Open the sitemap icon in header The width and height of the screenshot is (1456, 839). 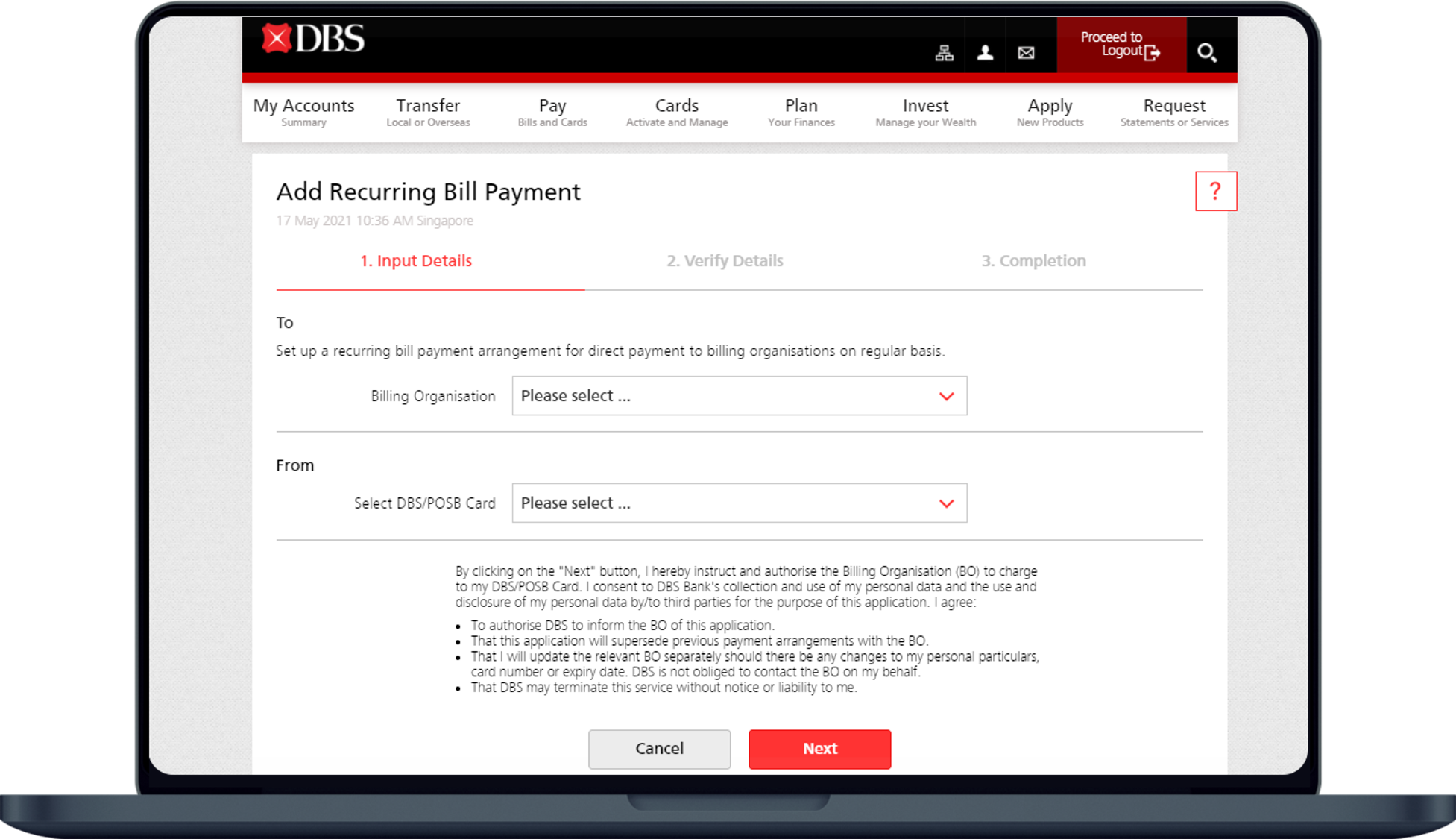(944, 53)
